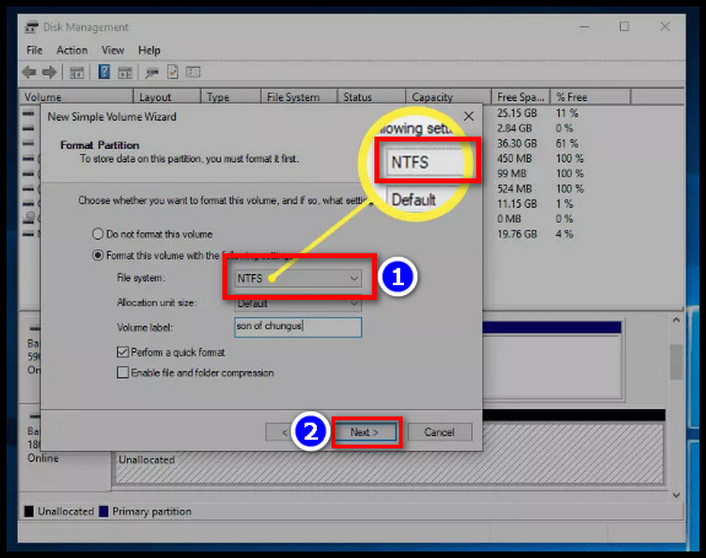This screenshot has height=558, width=706.
Task: Open the Action menu
Action: click(x=72, y=50)
